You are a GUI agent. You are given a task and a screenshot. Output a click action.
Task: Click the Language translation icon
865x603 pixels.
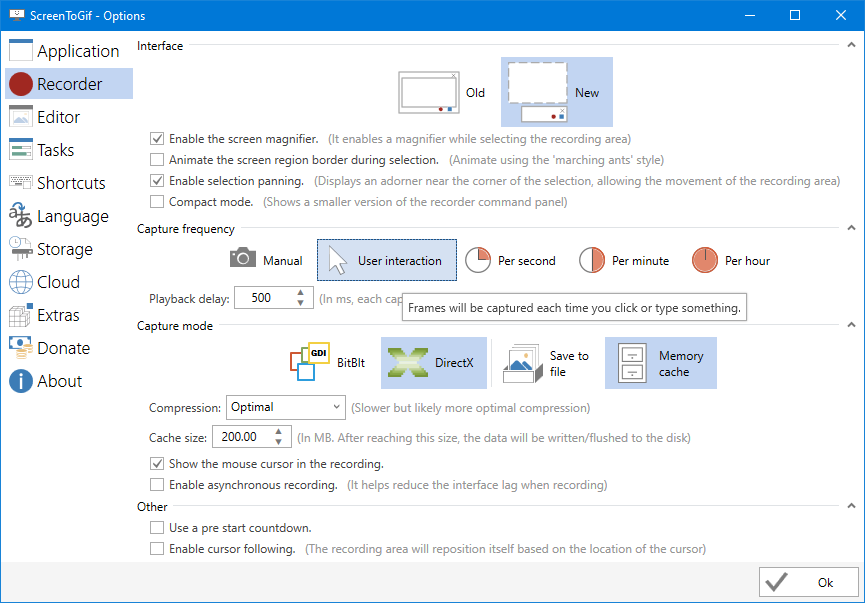point(21,215)
